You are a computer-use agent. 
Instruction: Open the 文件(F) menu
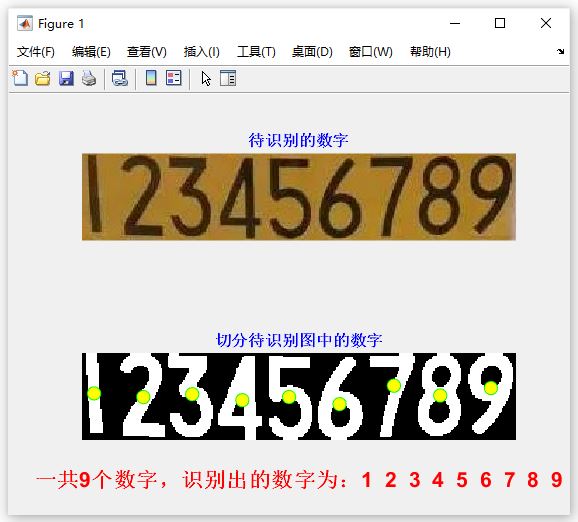tap(36, 52)
